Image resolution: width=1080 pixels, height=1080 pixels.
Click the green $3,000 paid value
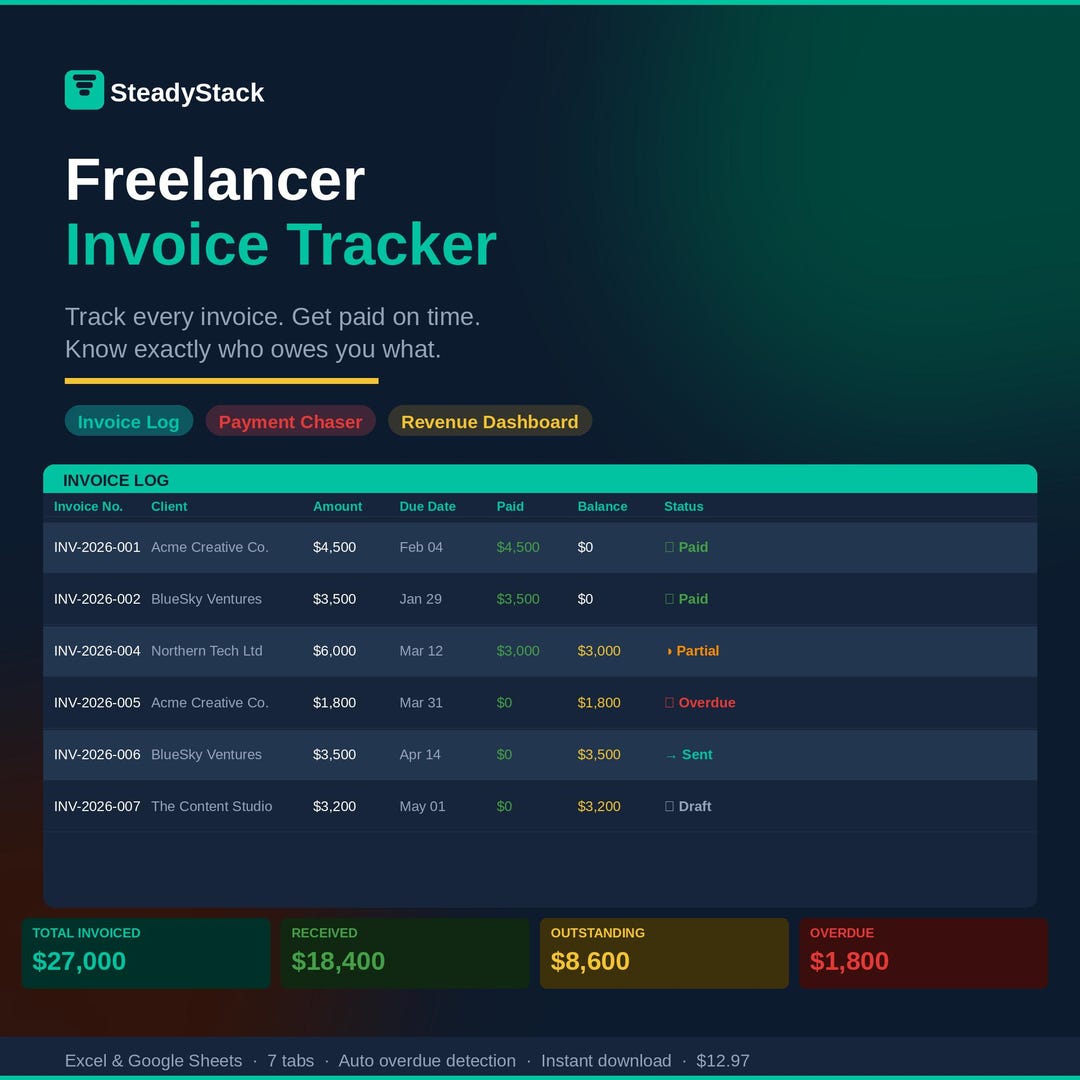pyautogui.click(x=518, y=650)
